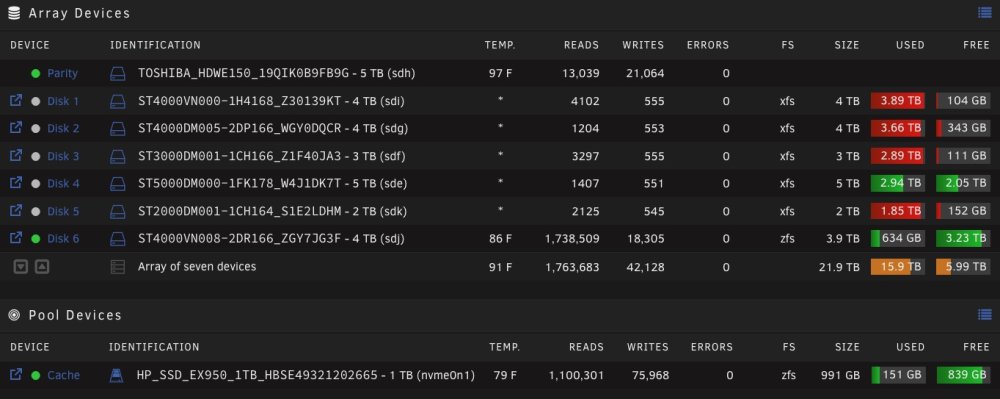Click the Parity green status indicator
Viewport: 1000px width, 399px height.
(36, 73)
